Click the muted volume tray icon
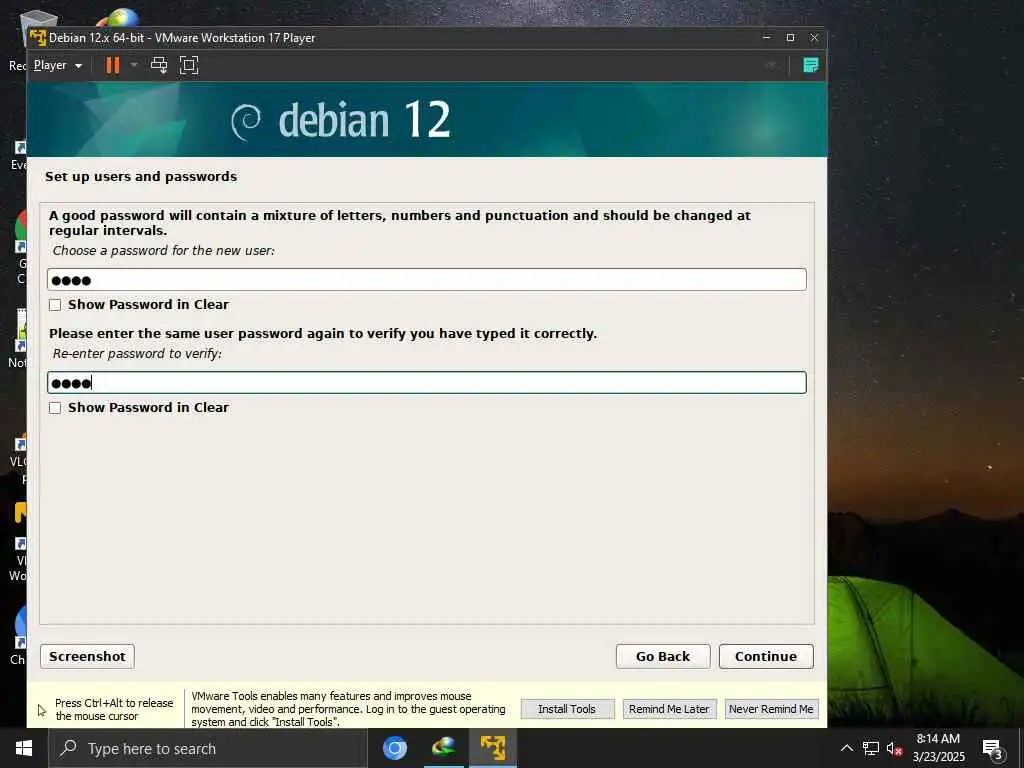1024x768 pixels. coord(894,748)
